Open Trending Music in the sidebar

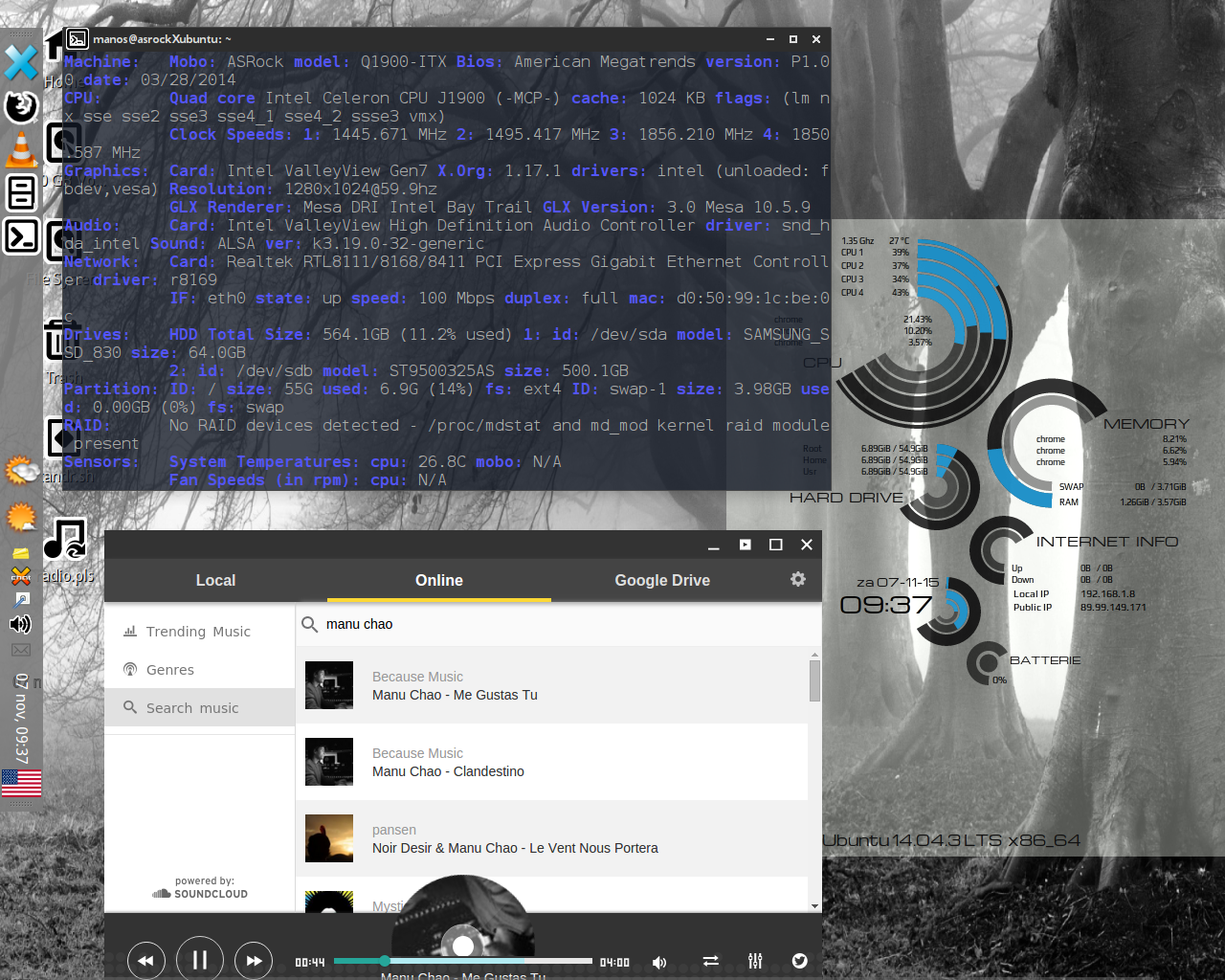199,632
